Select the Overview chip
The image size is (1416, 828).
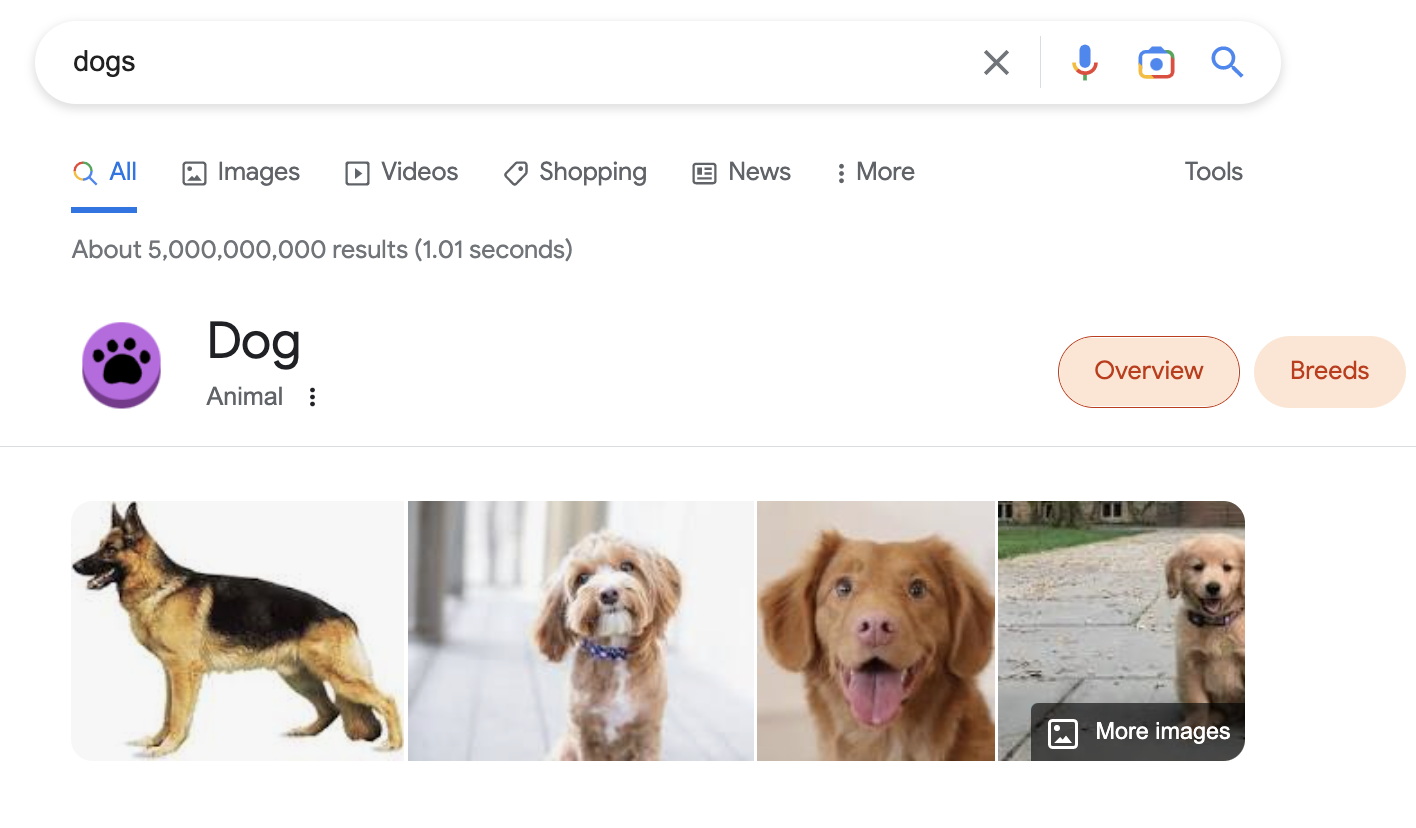pyautogui.click(x=1148, y=371)
